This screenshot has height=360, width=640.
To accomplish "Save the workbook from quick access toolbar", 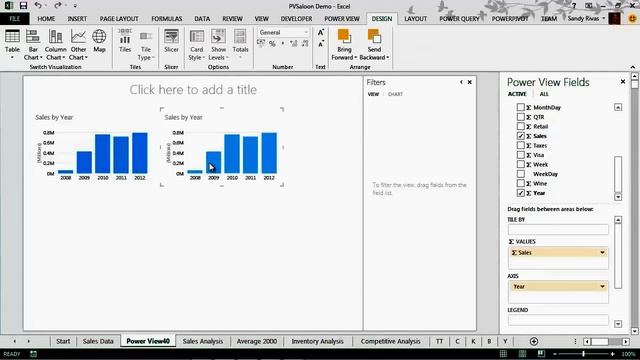I will click(23, 6).
